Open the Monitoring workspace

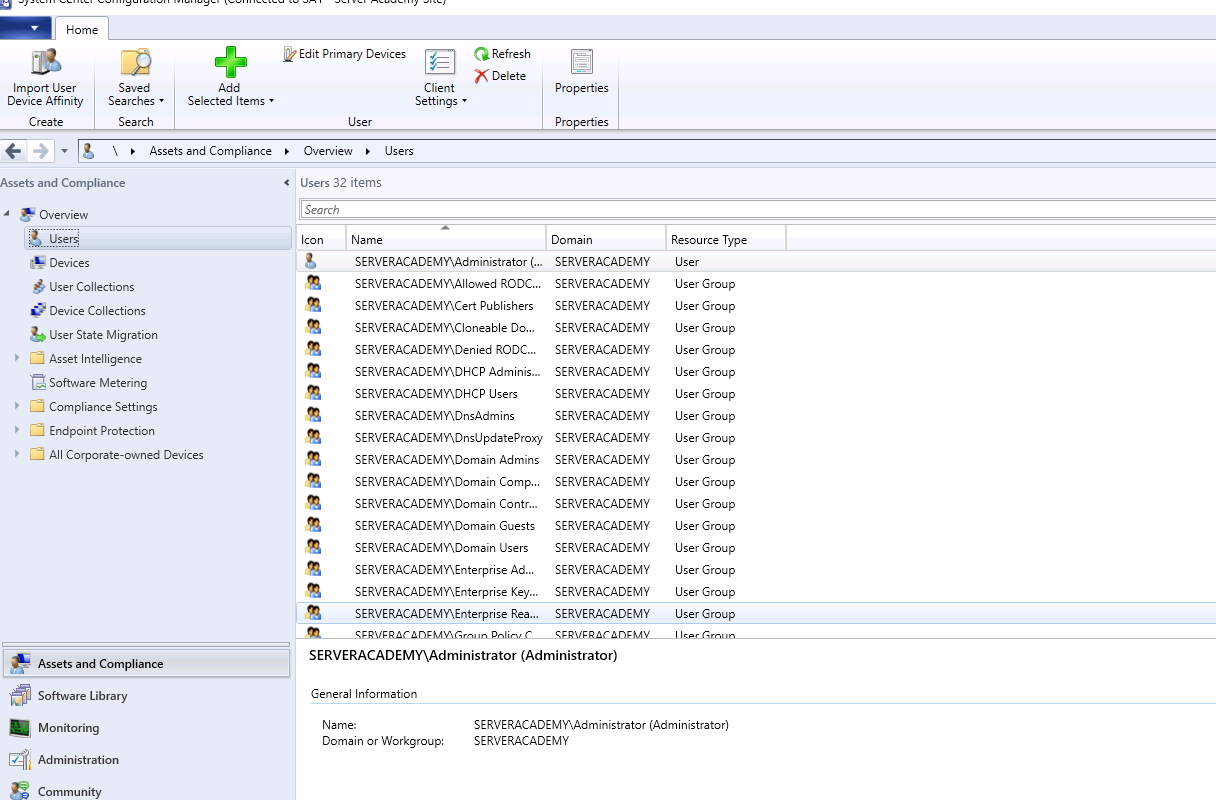click(147, 728)
